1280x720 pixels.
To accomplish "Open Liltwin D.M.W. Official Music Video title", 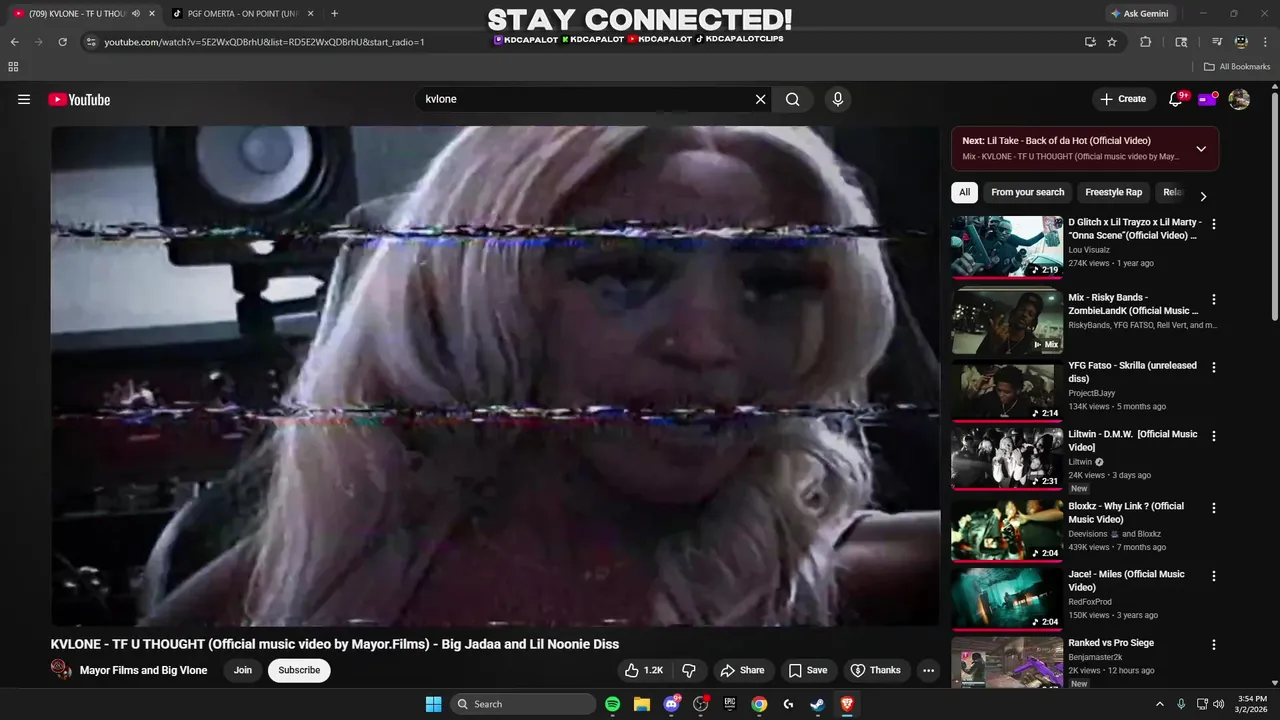I will pos(1132,440).
